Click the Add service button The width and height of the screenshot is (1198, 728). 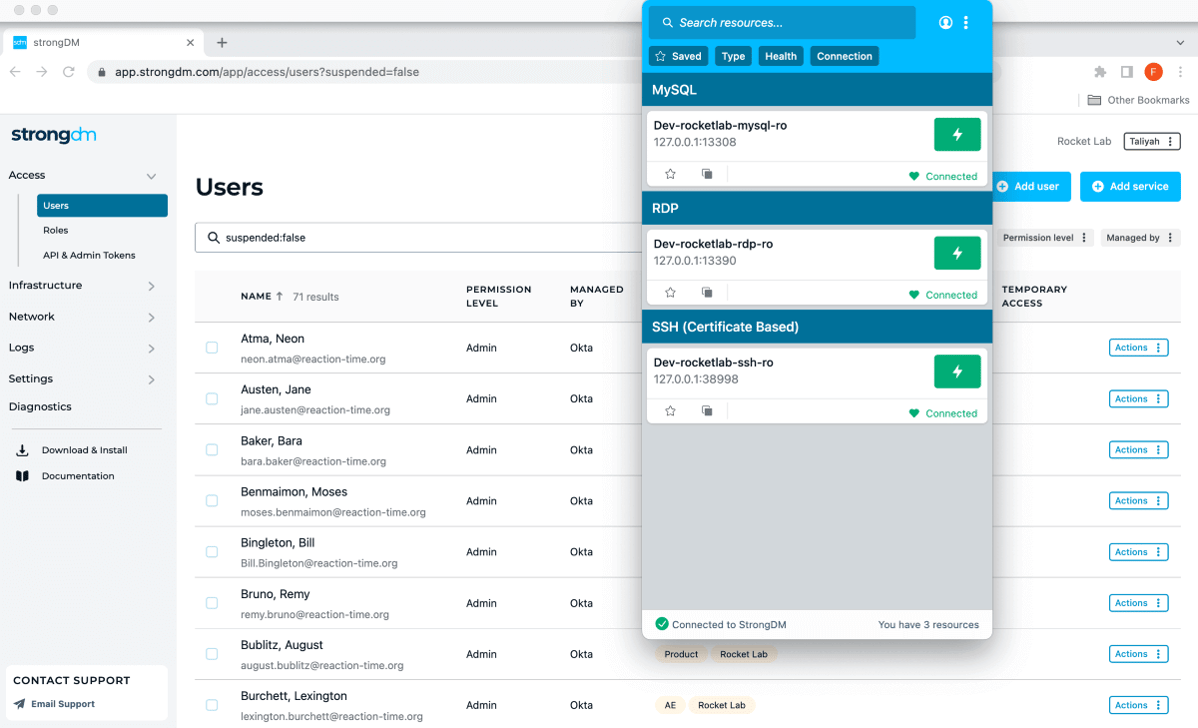pos(1130,186)
